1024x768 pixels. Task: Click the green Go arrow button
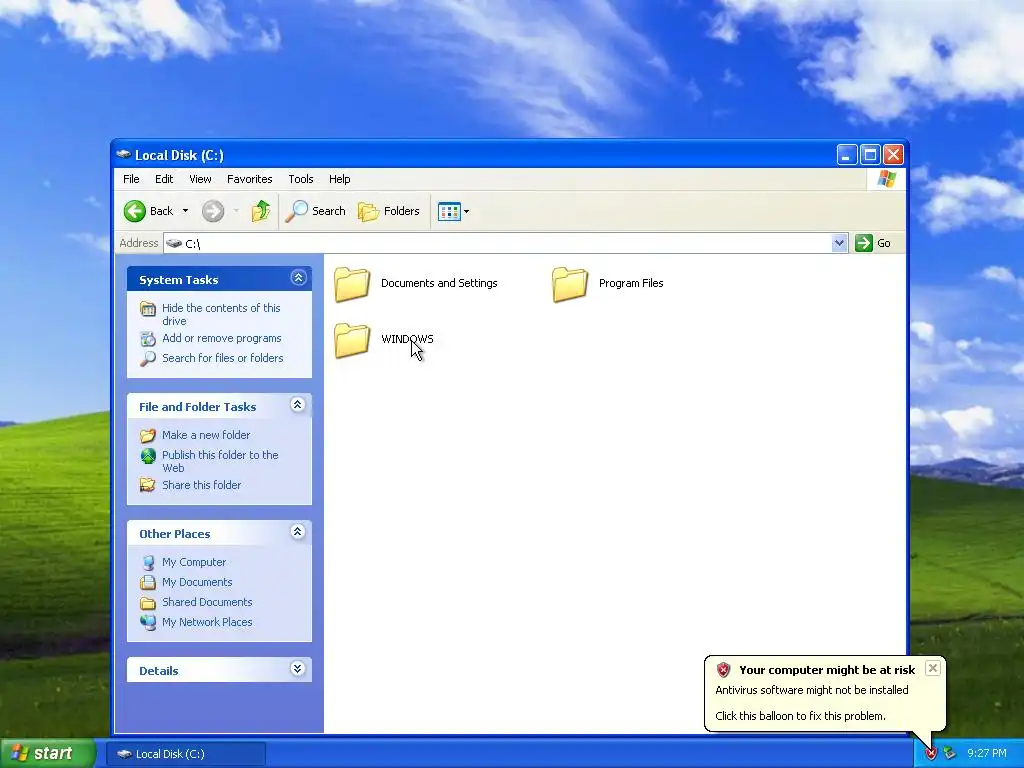point(864,243)
